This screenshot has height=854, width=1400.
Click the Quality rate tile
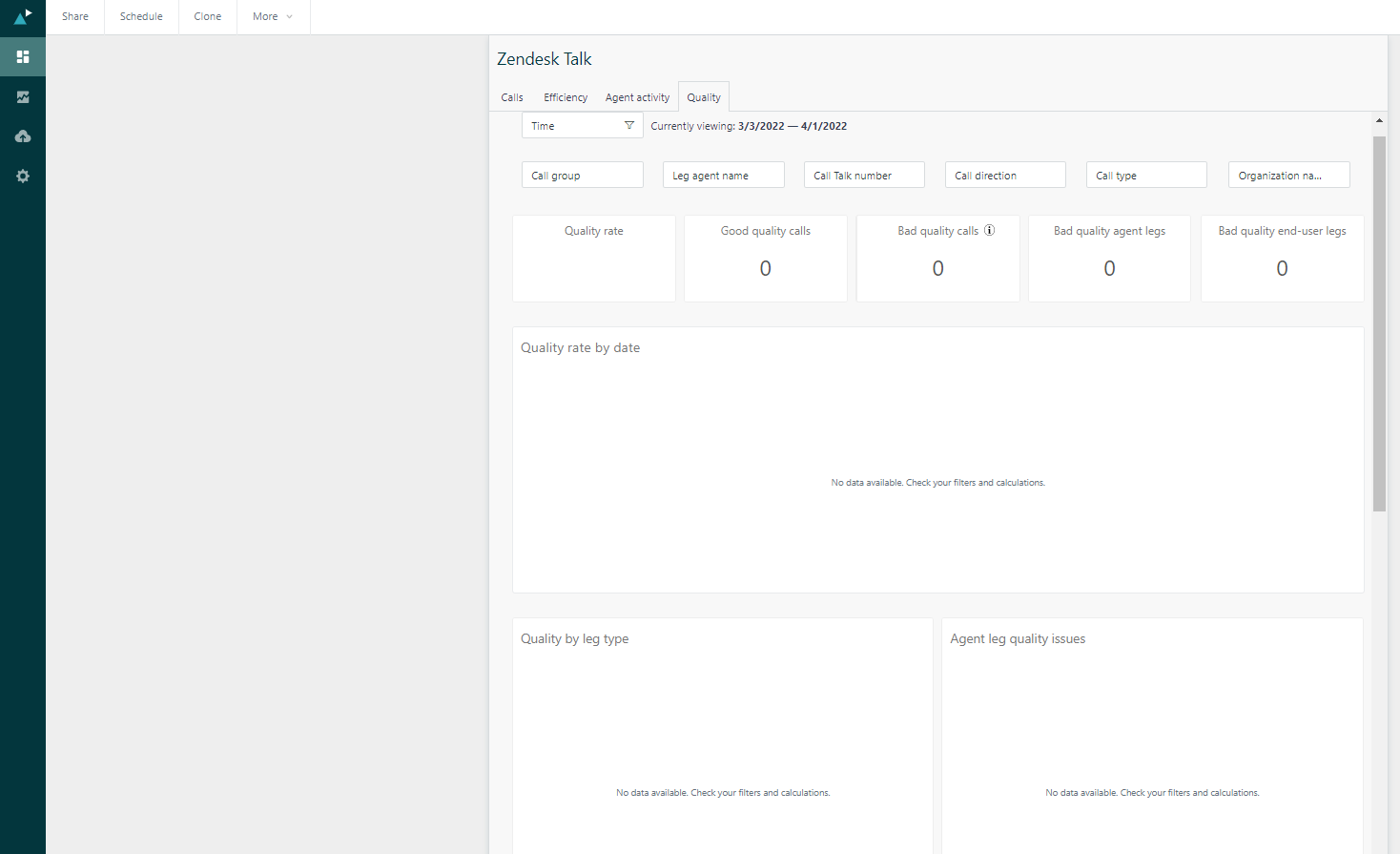[594, 259]
